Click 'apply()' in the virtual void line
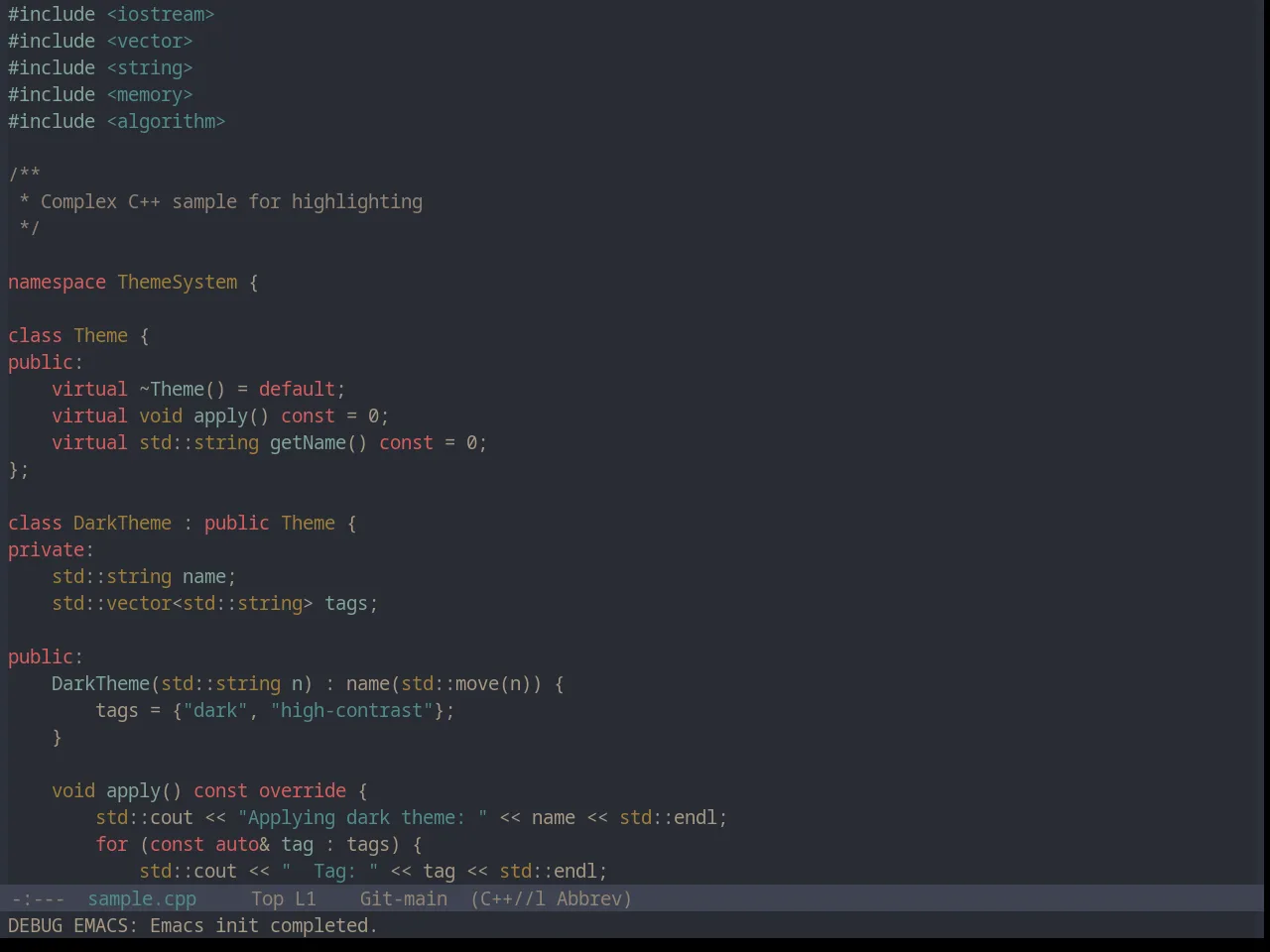Viewport: 1270px width, 952px height. pos(231,416)
